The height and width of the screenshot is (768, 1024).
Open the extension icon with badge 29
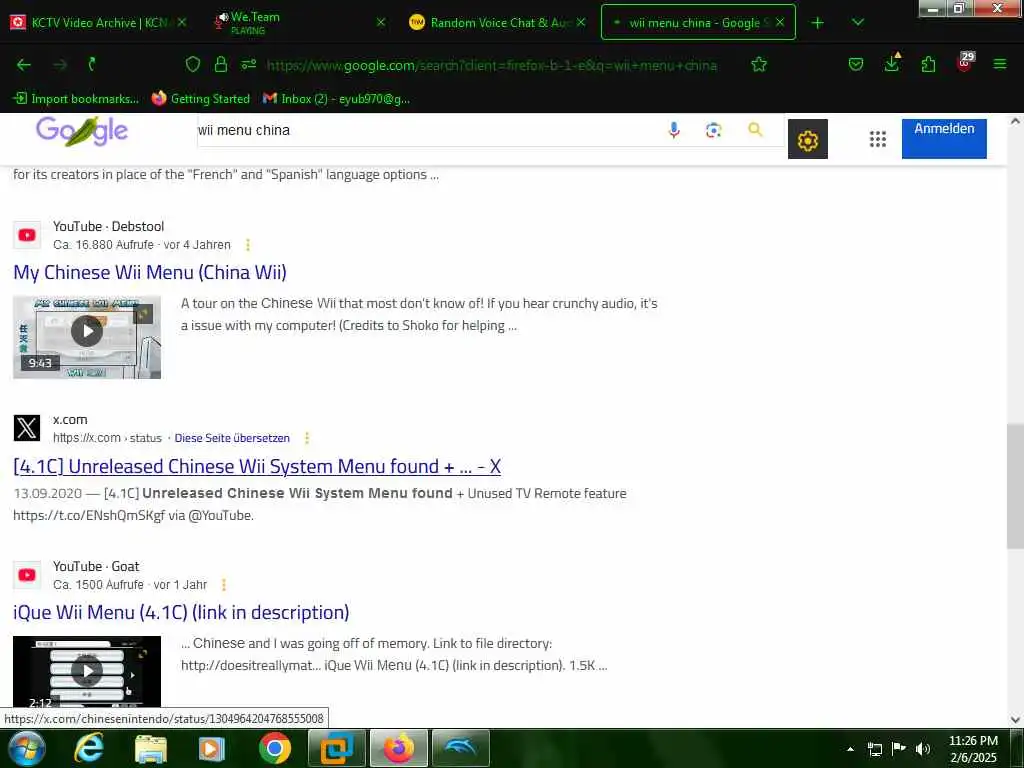[965, 62]
